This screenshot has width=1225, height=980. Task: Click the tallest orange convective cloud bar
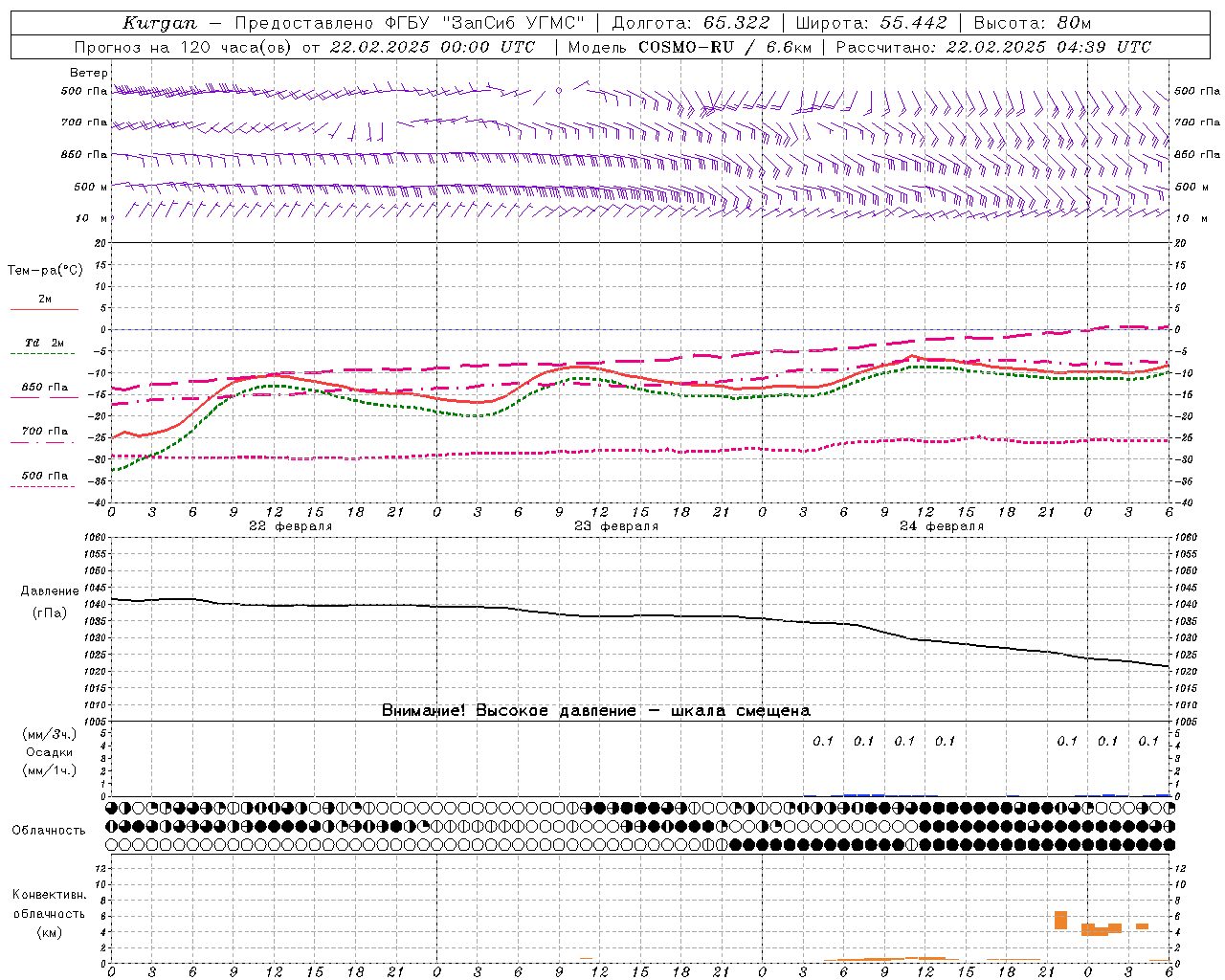coord(1060,920)
